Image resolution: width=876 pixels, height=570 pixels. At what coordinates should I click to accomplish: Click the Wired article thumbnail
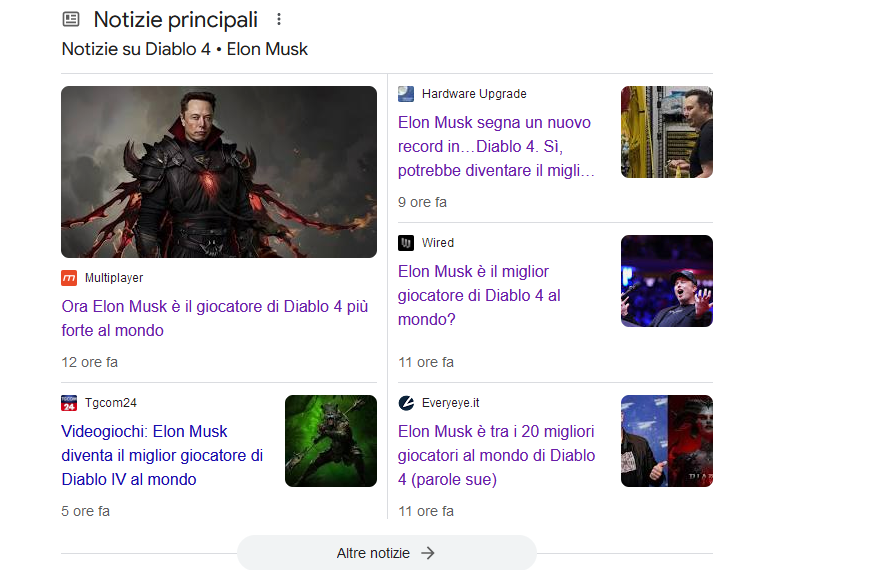(x=667, y=281)
